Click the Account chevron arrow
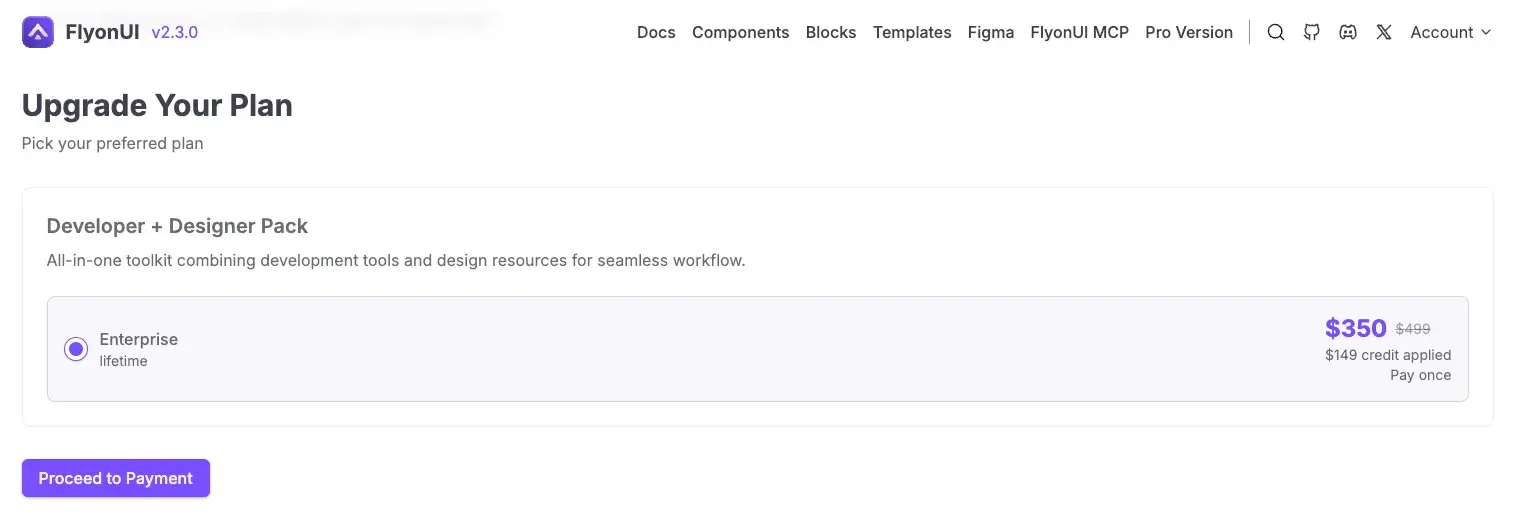Screen dimensions: 1514x527 [1486, 32]
